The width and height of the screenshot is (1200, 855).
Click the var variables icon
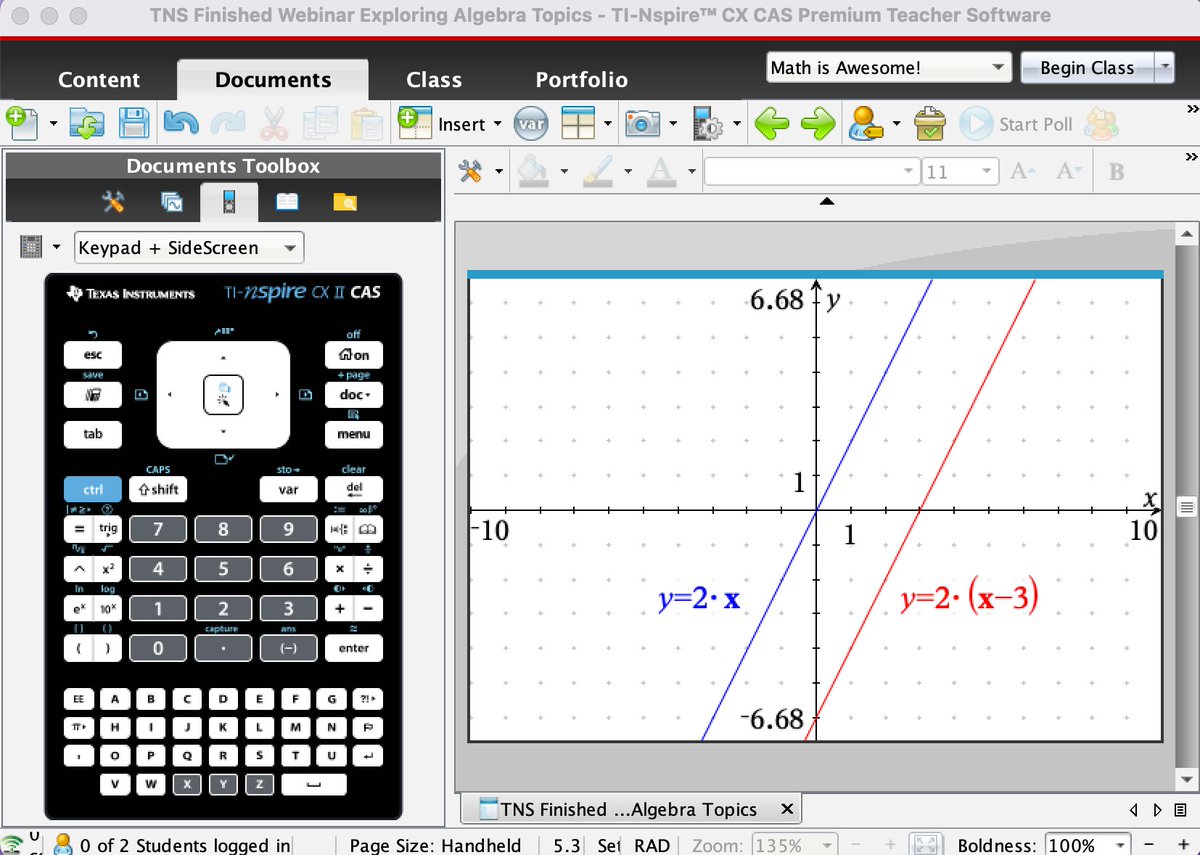531,124
